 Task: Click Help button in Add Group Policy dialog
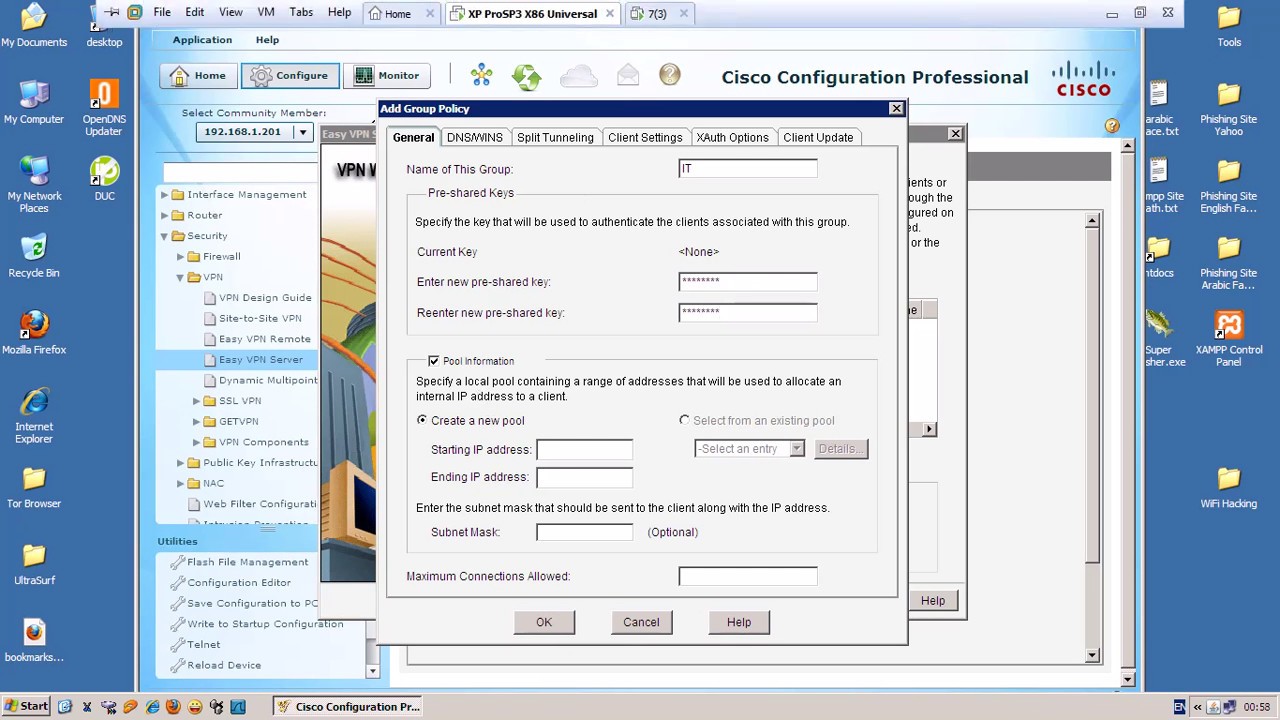click(x=739, y=622)
